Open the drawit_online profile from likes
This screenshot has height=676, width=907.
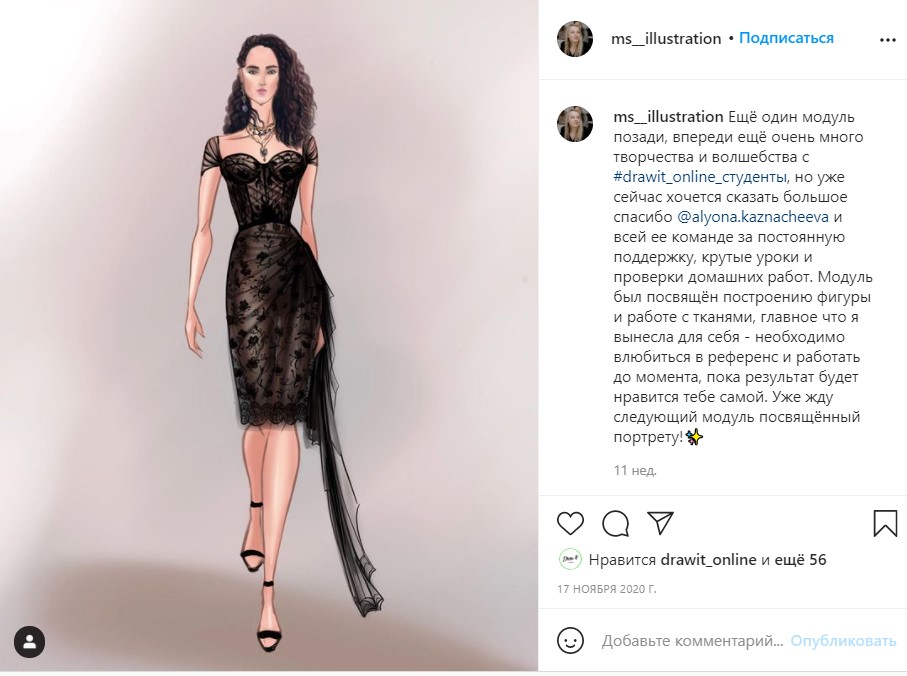[x=708, y=560]
